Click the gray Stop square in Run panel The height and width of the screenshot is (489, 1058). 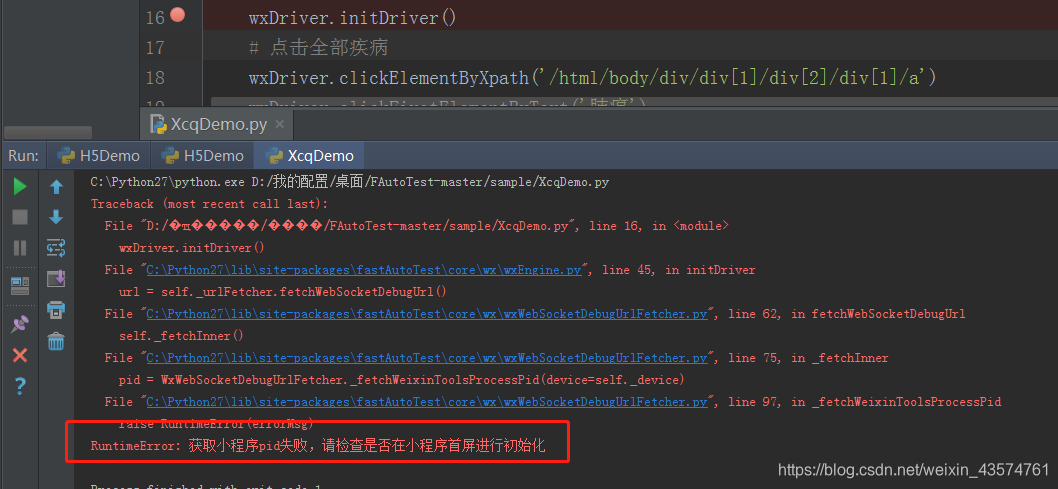(x=20, y=217)
